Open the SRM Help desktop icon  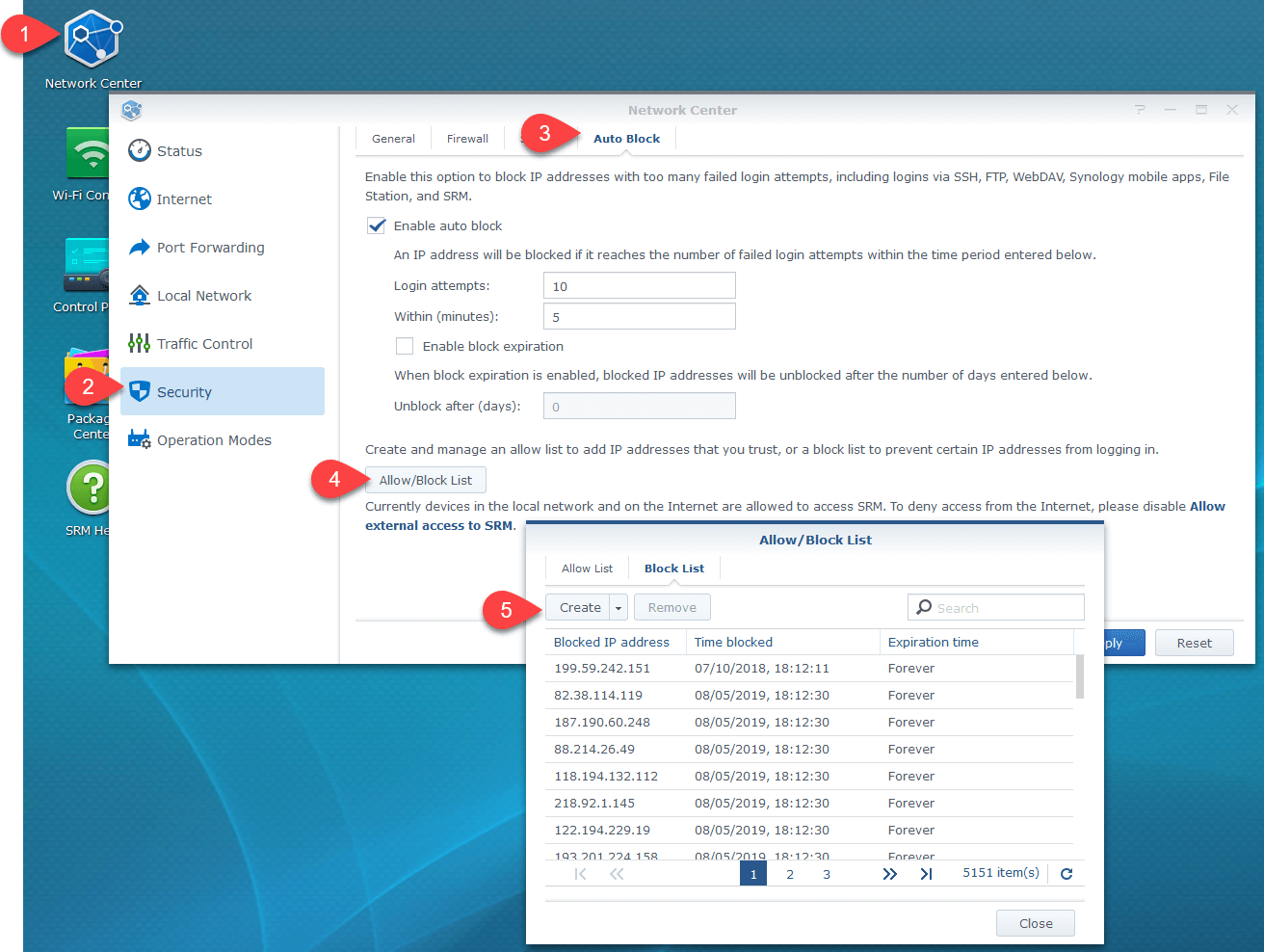pyautogui.click(x=89, y=488)
